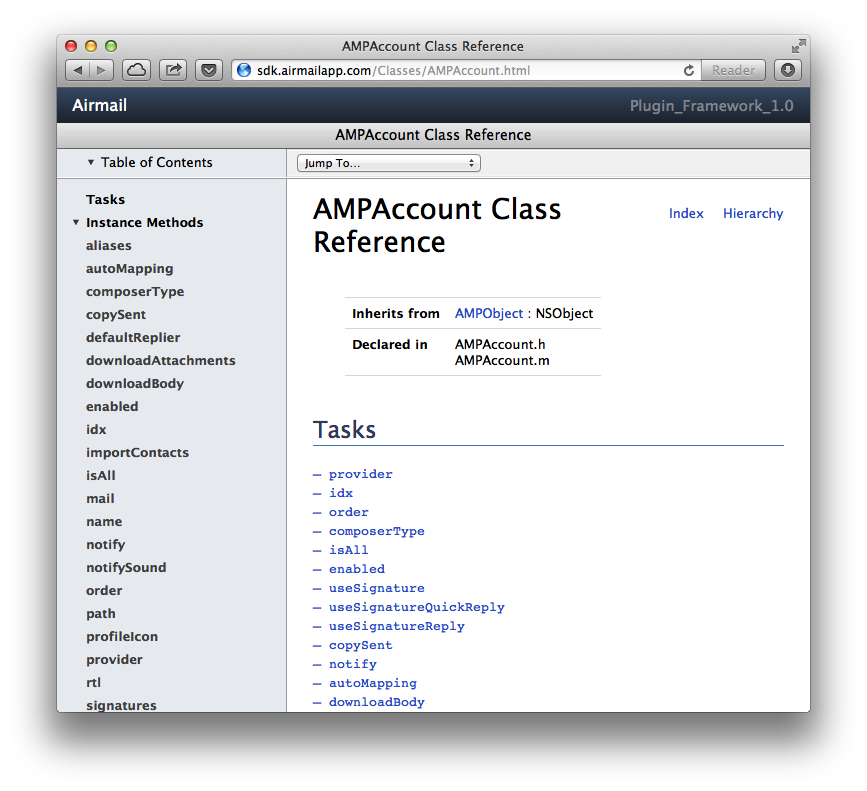Open the copySent task link
The width and height of the screenshot is (867, 791).
tap(361, 645)
